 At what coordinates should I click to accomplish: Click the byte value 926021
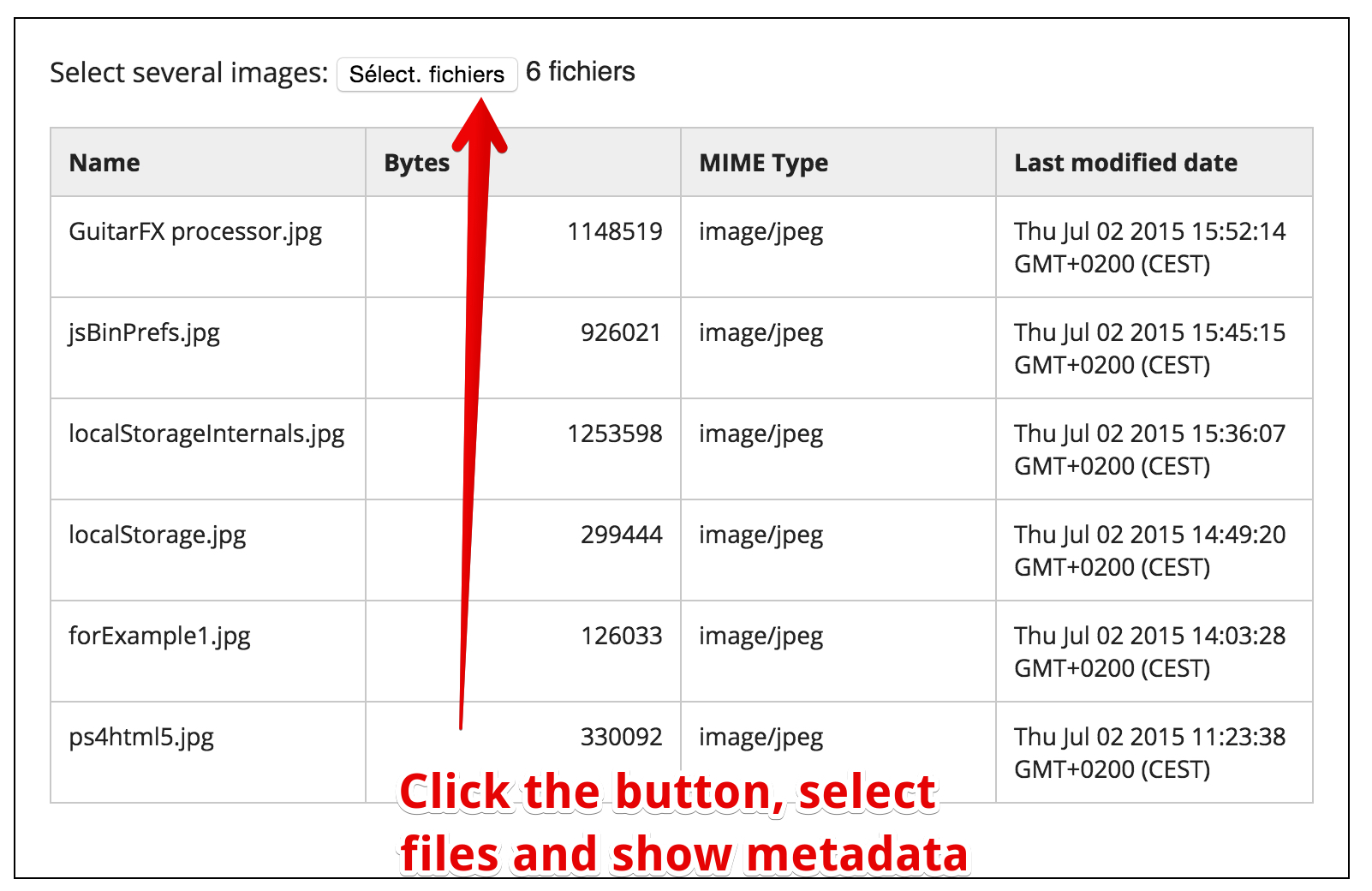click(621, 332)
